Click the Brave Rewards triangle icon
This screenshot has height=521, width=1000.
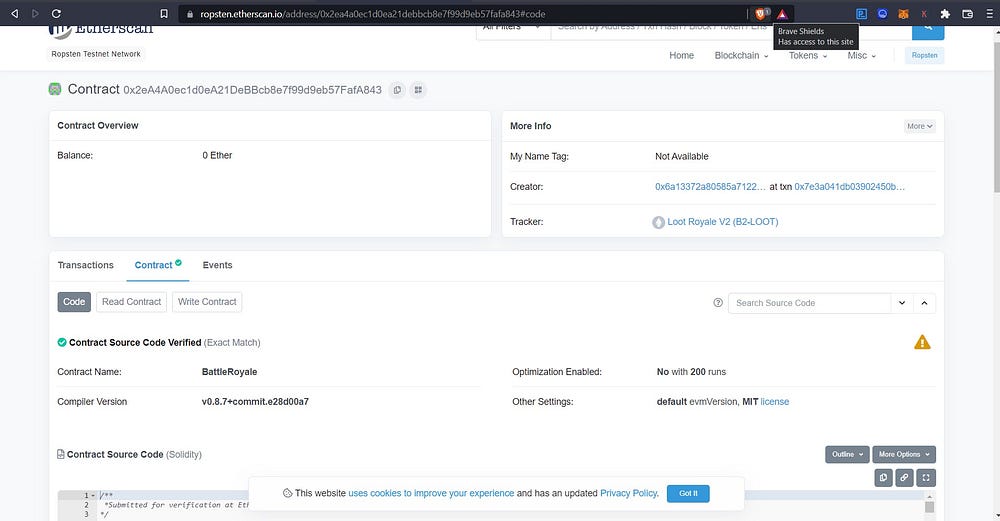point(782,13)
